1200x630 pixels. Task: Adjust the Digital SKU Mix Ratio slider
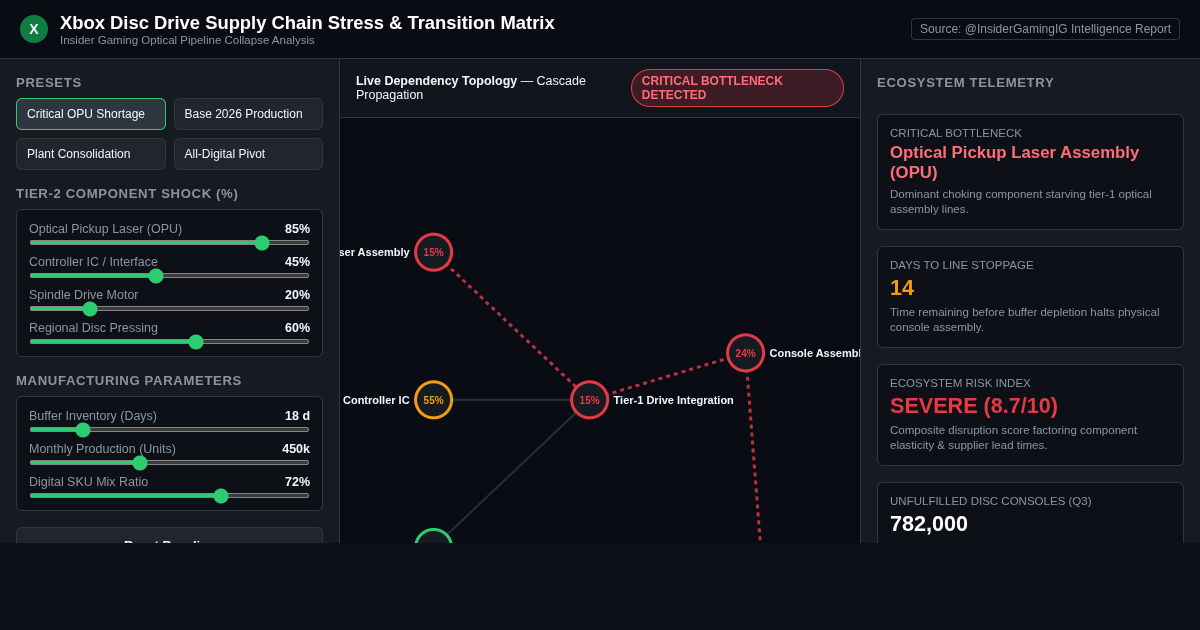point(169,495)
